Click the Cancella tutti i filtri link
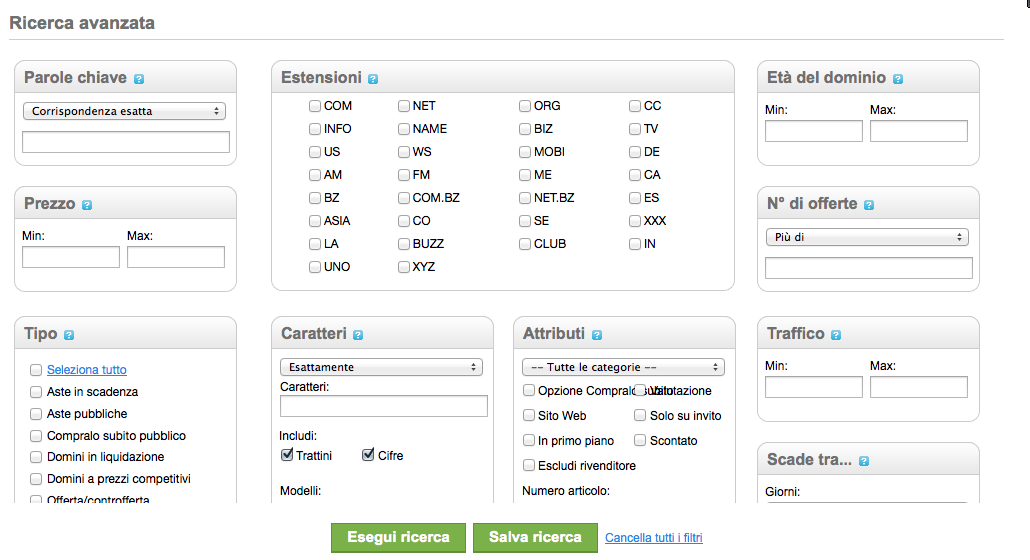This screenshot has height=560, width=1030. (654, 538)
